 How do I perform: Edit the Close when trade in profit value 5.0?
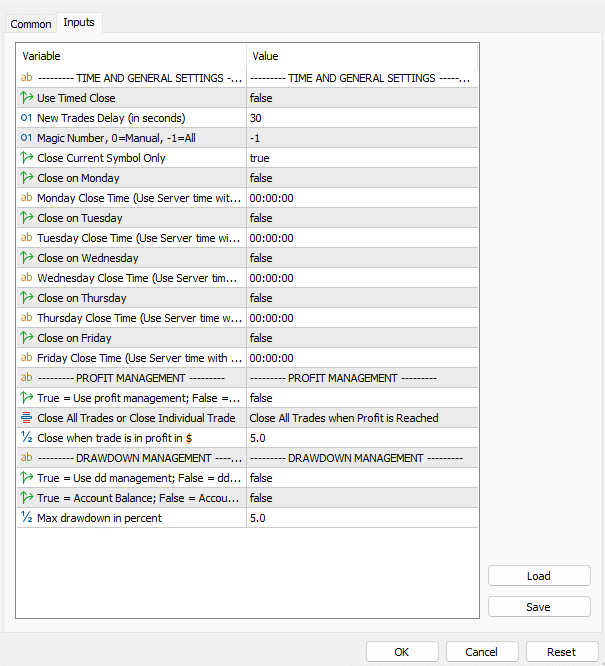(x=362, y=438)
